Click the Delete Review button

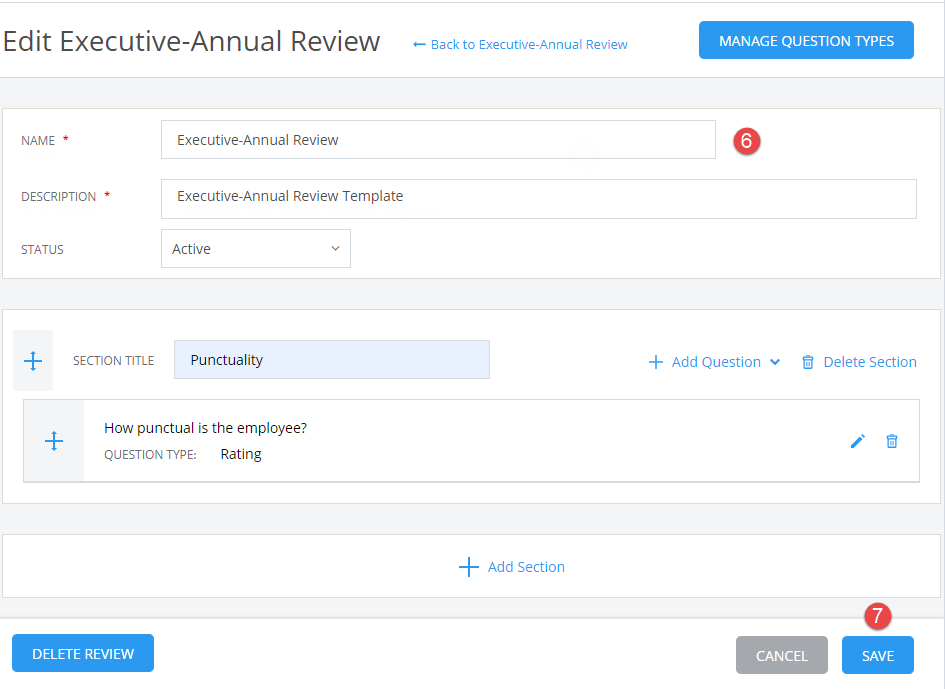pos(83,653)
